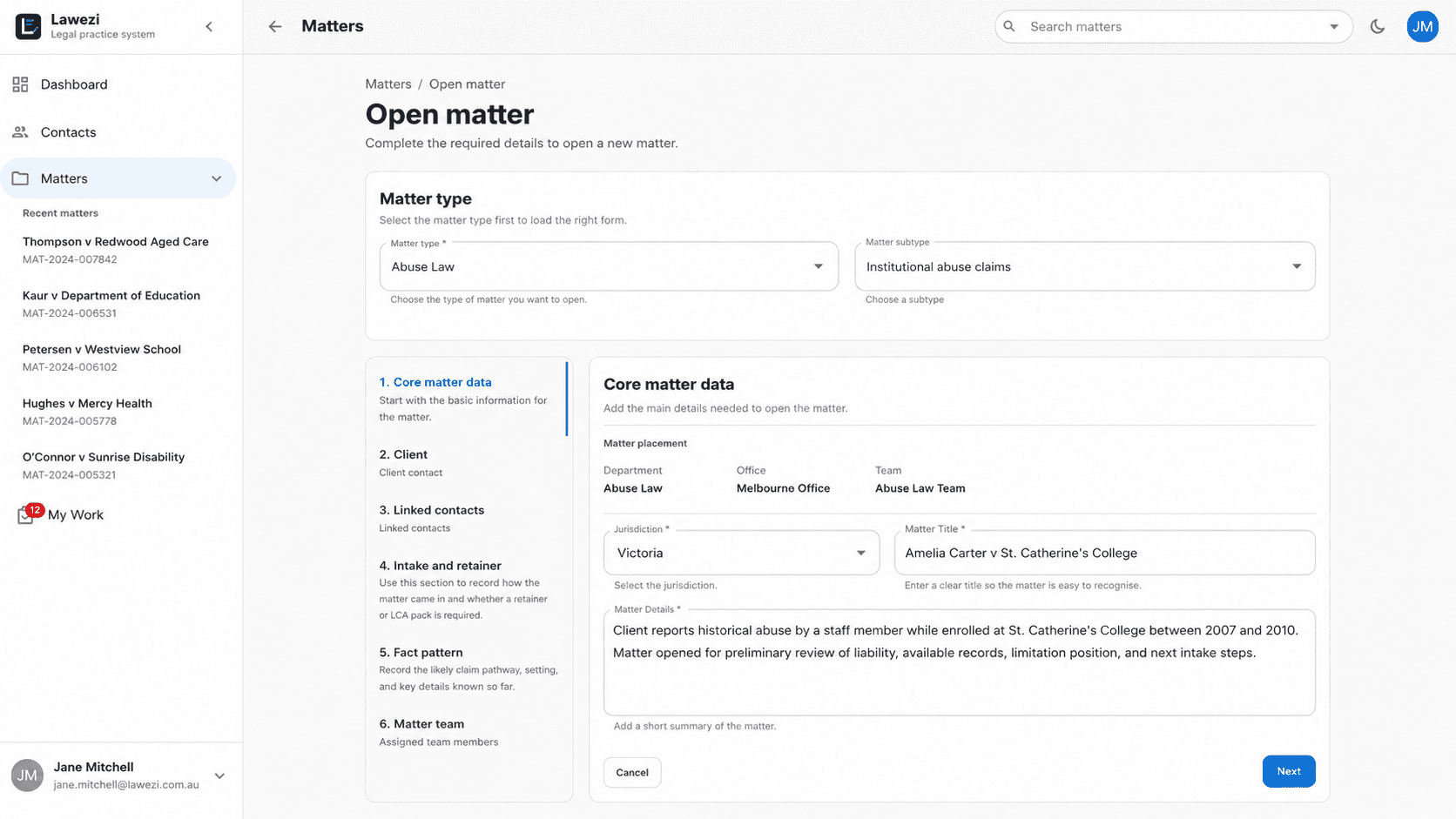The image size is (1456, 819).
Task: Open the My Work menu item
Action: (x=118, y=514)
